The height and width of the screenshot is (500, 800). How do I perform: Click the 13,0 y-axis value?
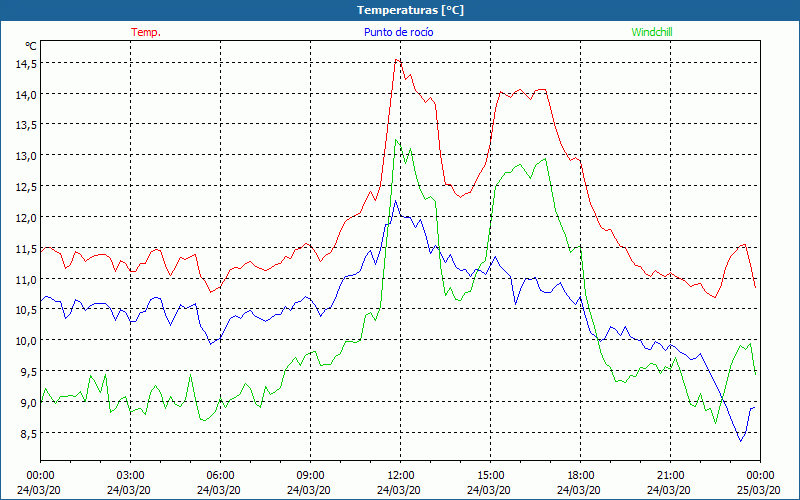[26, 156]
